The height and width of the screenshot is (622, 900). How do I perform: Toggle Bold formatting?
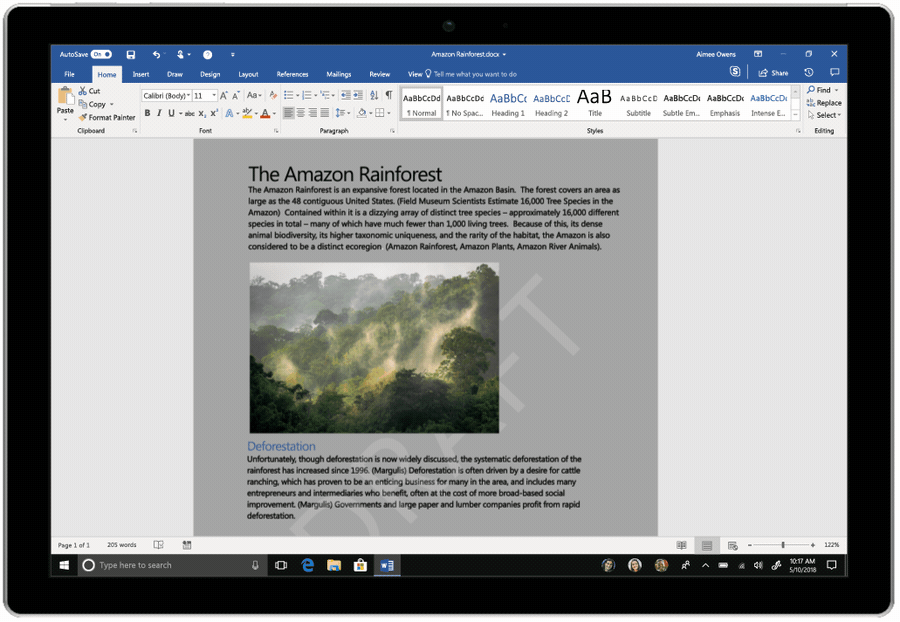coord(147,113)
